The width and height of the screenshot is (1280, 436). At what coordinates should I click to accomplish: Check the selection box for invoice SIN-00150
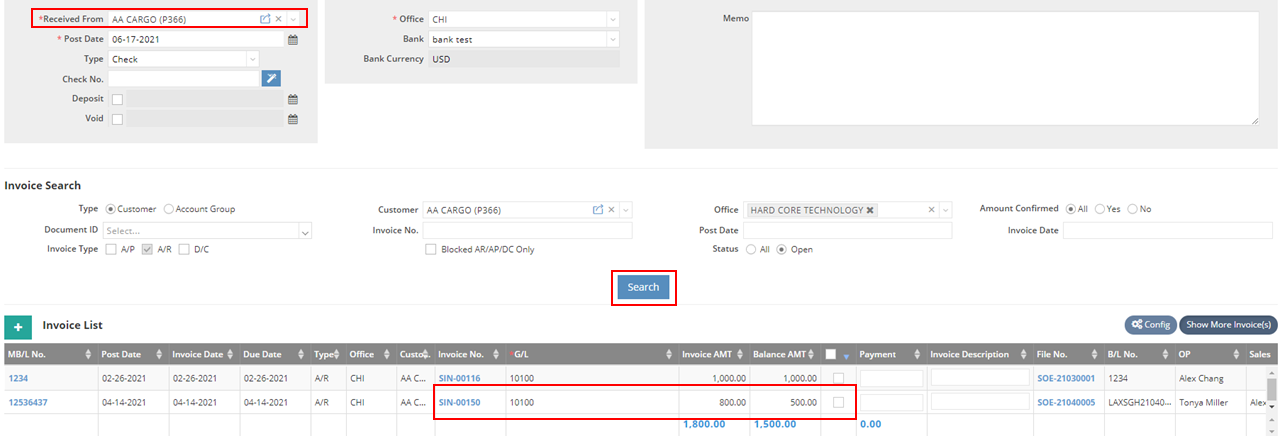click(838, 402)
